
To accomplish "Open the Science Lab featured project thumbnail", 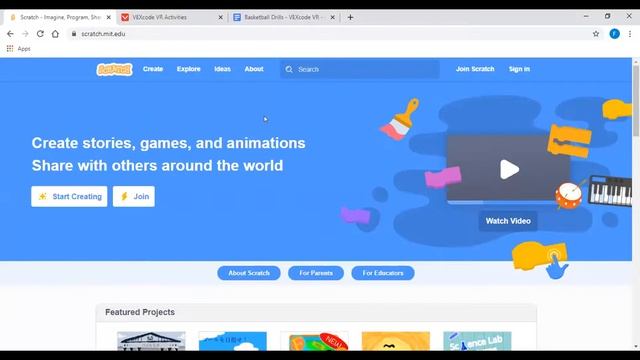I will pos(478,341).
